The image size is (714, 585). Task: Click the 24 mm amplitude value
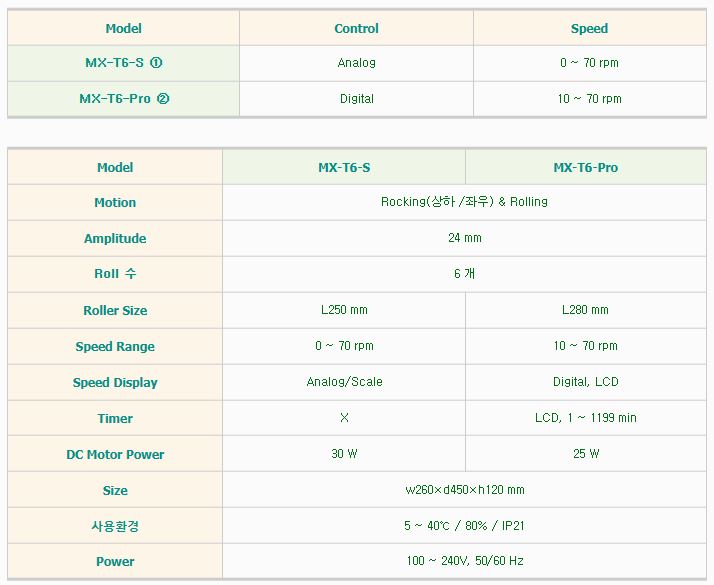464,238
